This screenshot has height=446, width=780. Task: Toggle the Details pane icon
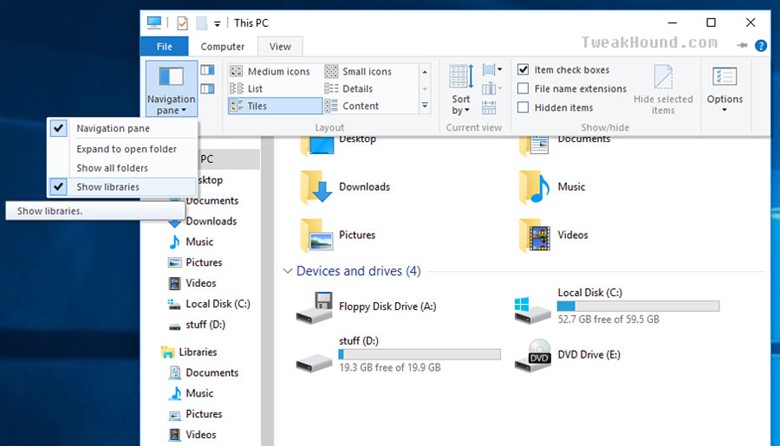click(x=207, y=89)
